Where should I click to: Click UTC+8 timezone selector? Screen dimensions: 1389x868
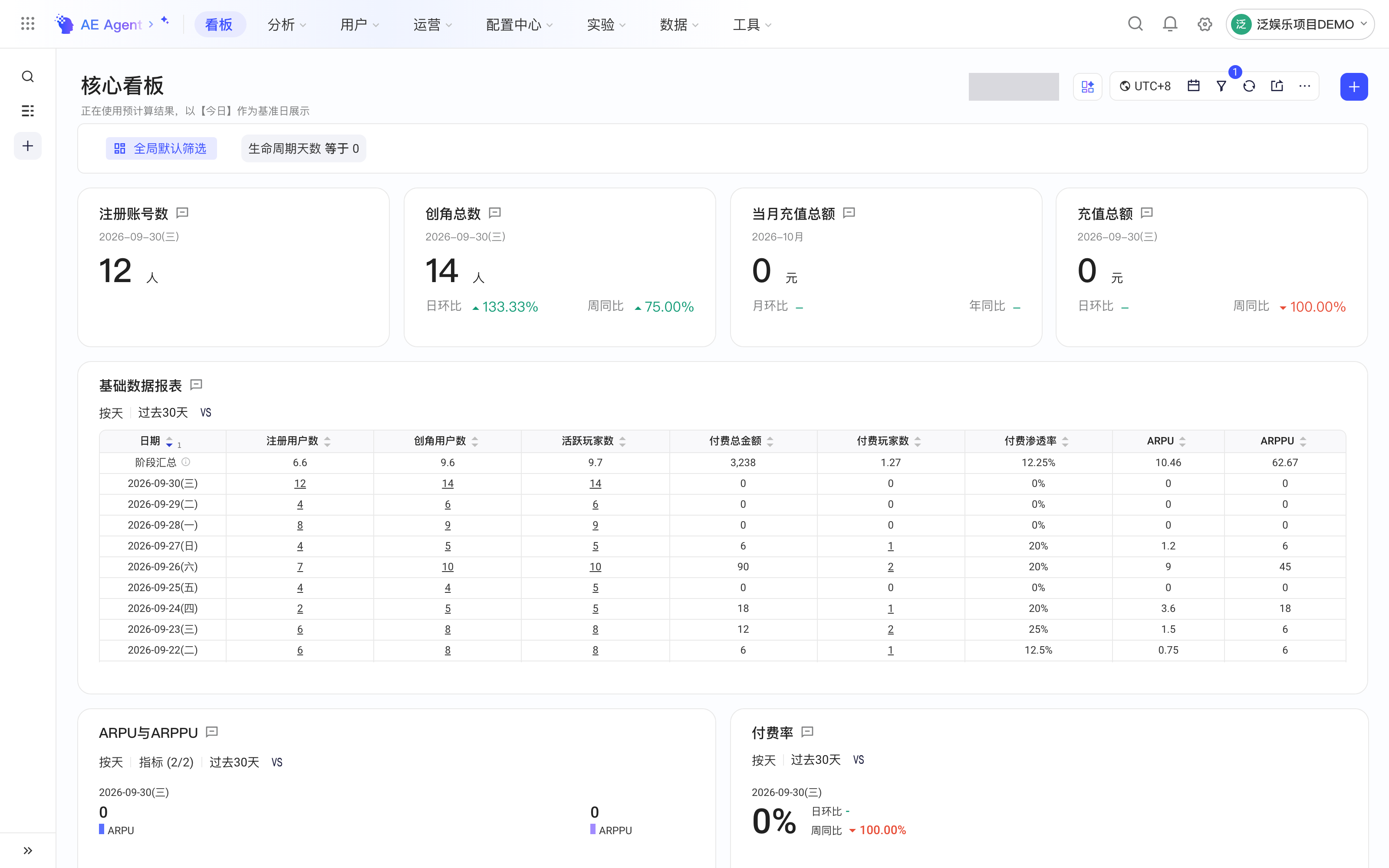(x=1145, y=86)
